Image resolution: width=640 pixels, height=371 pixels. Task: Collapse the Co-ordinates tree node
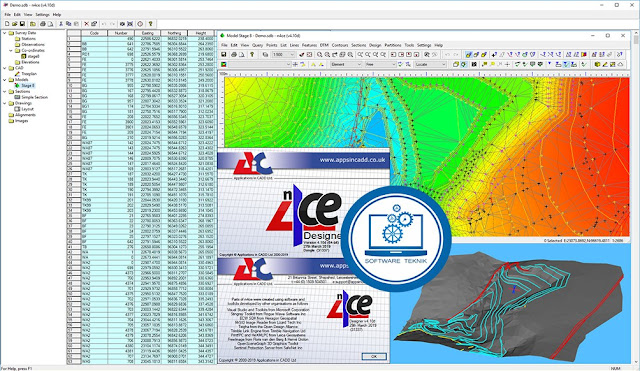11,51
